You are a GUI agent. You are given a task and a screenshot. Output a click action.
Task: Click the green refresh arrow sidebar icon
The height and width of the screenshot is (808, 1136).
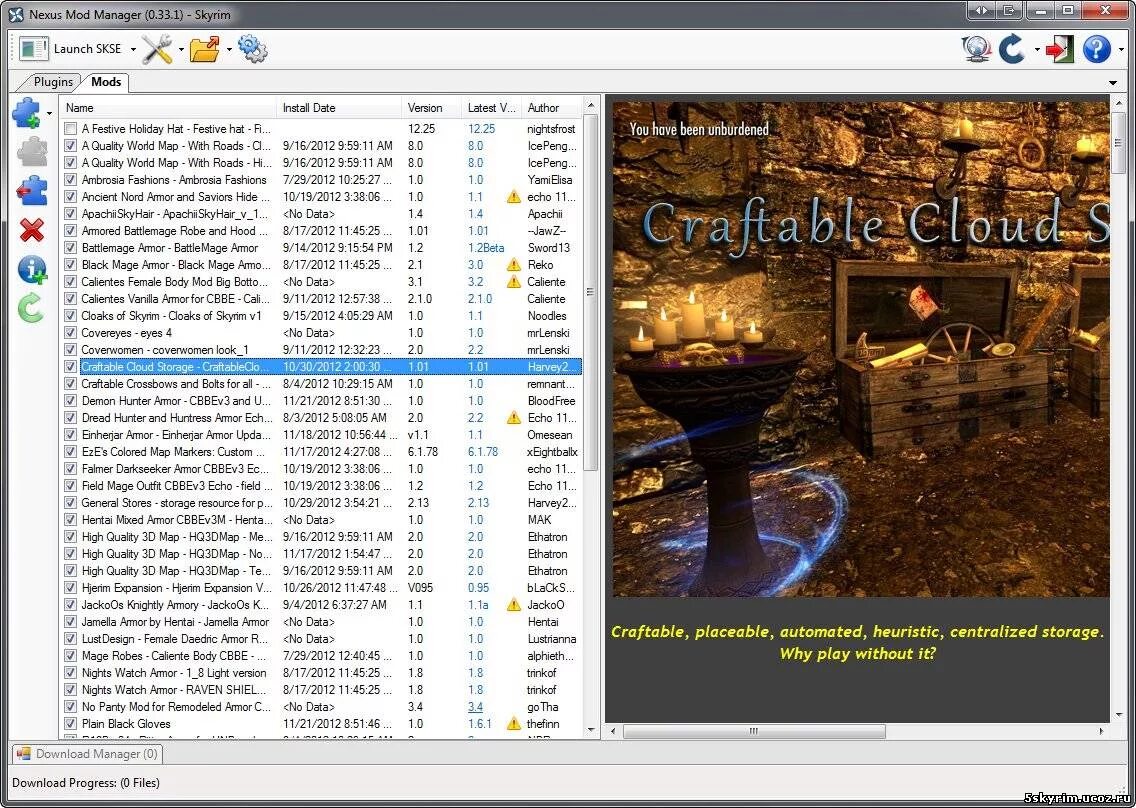pyautogui.click(x=30, y=309)
